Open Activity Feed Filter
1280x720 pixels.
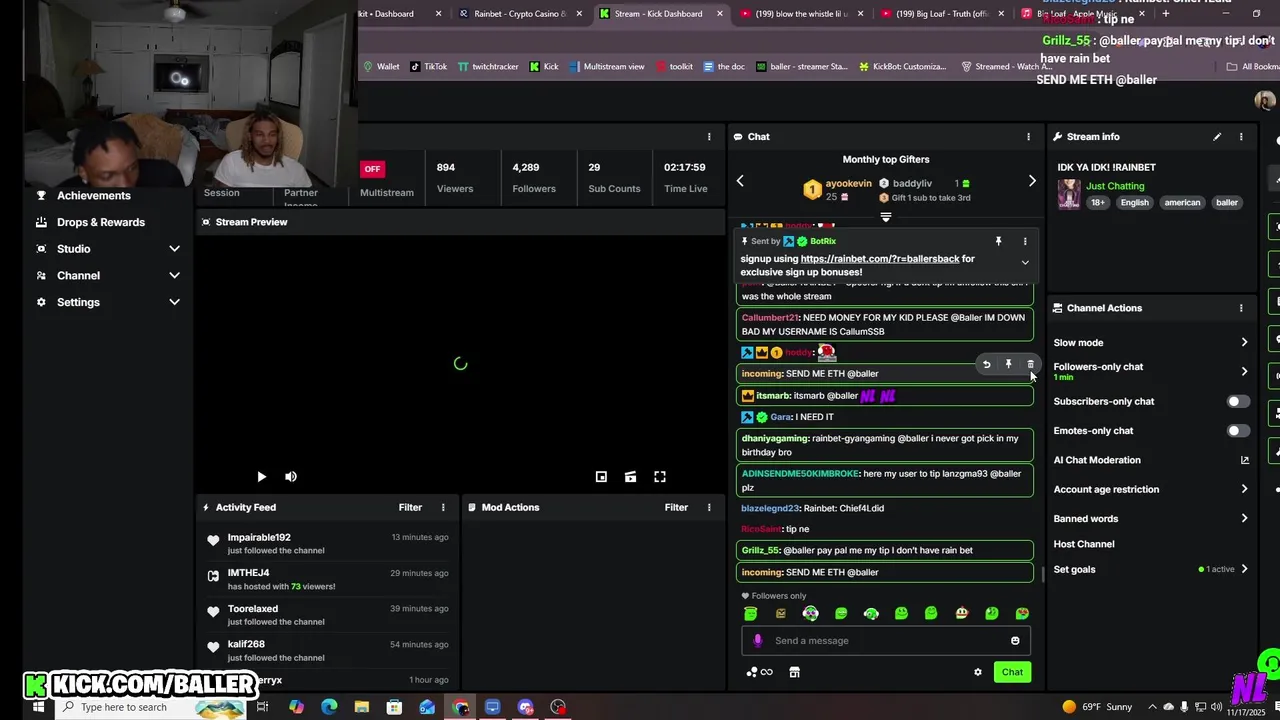pos(410,507)
